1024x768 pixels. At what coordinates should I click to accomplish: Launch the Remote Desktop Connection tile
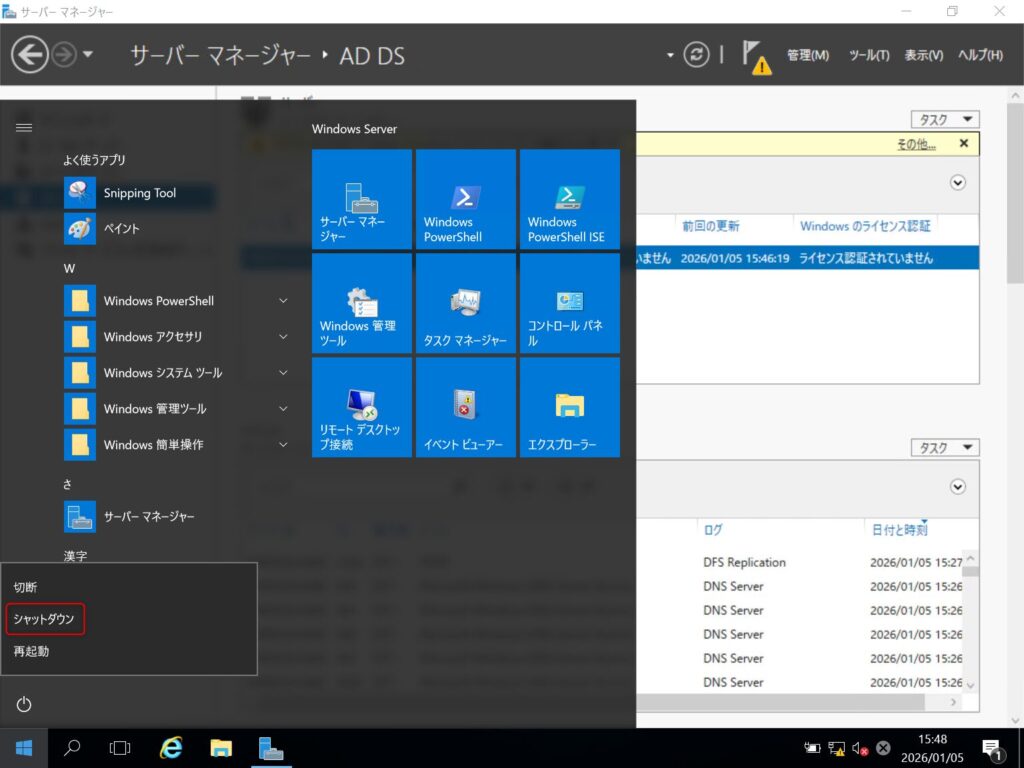click(x=361, y=408)
